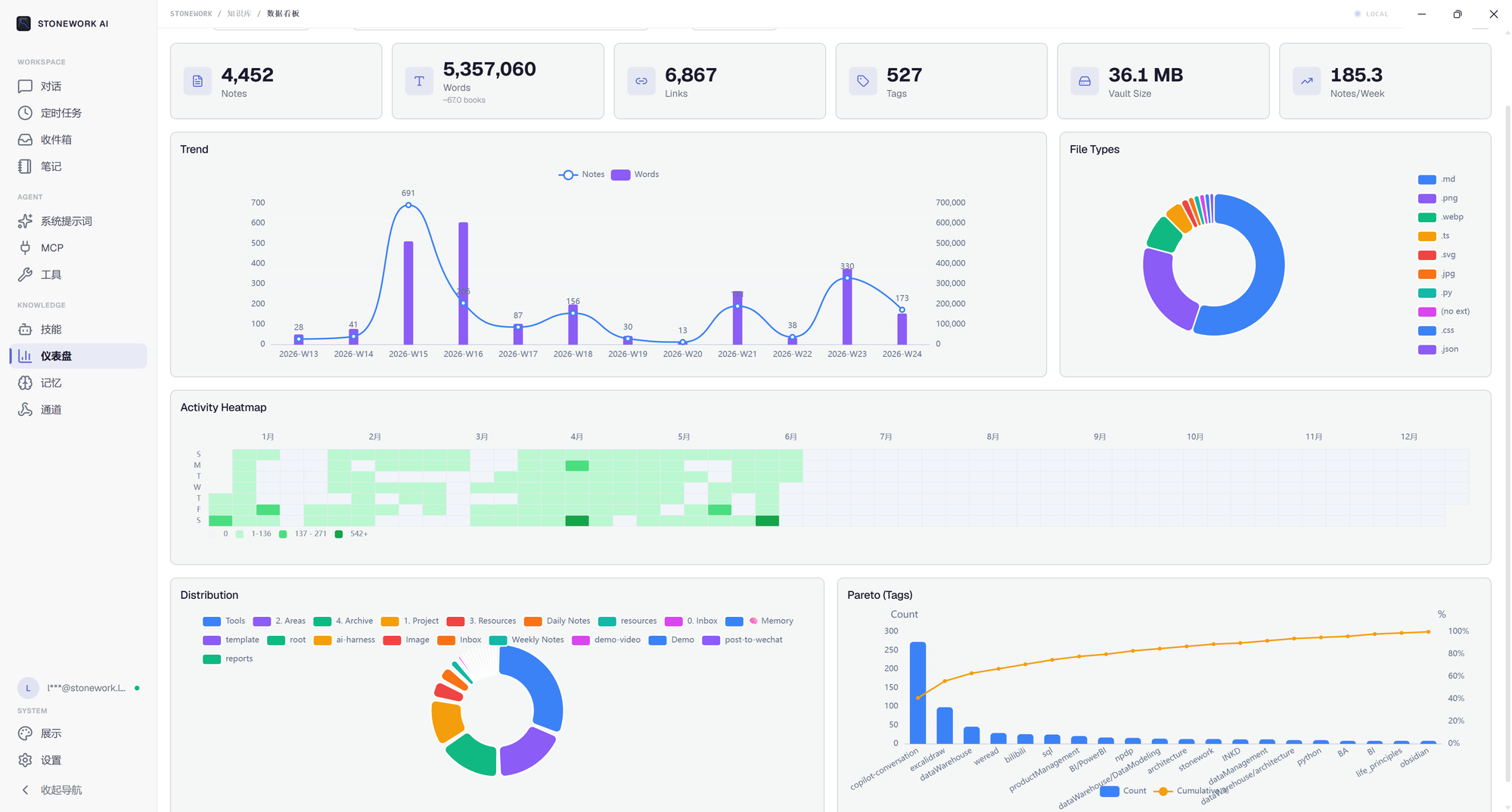Viewport: 1512px width, 812px height.
Task: Select 仪表盘 dashboard menu item
Action: pos(79,356)
